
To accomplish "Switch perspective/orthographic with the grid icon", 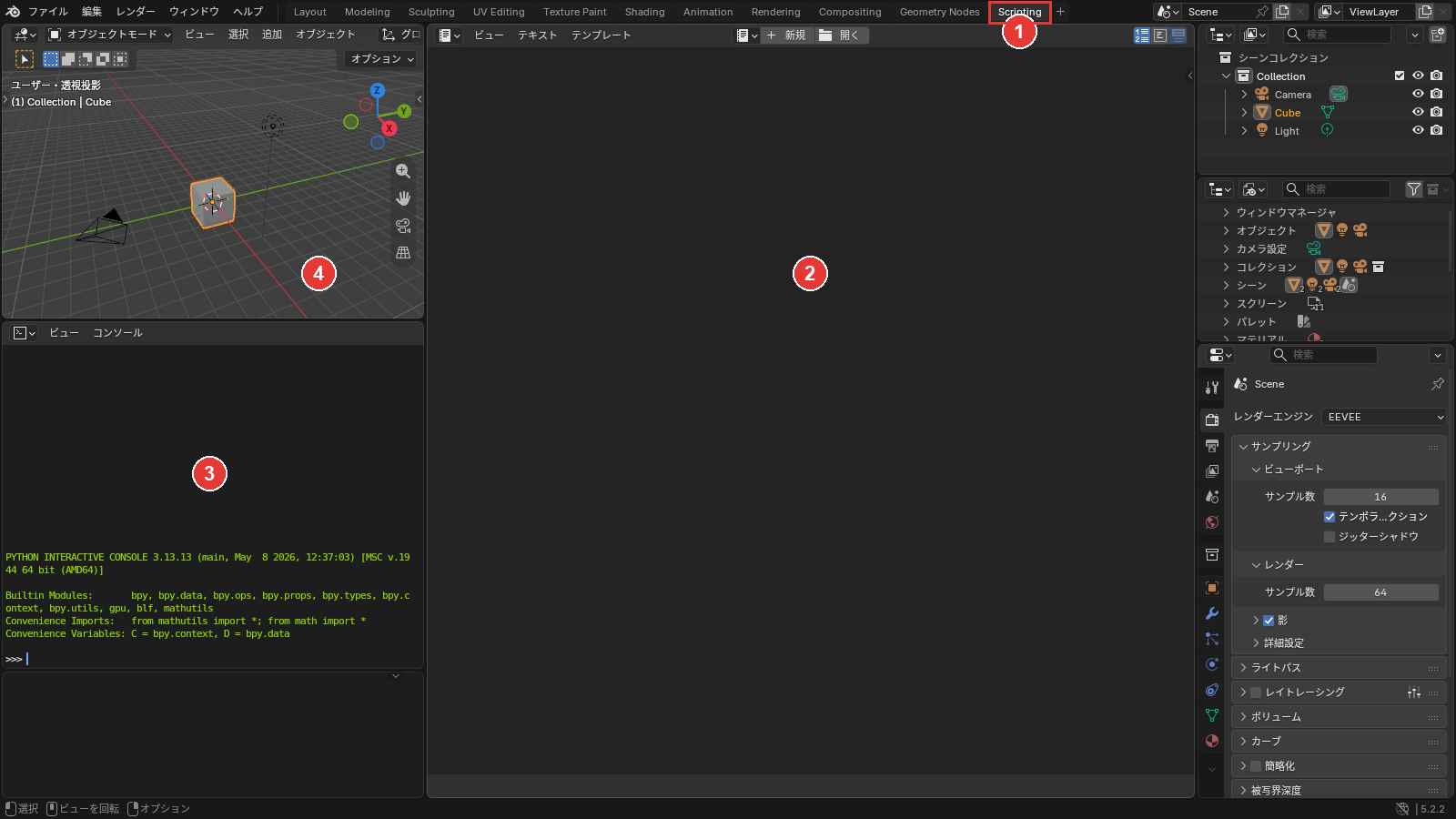I will tap(403, 253).
